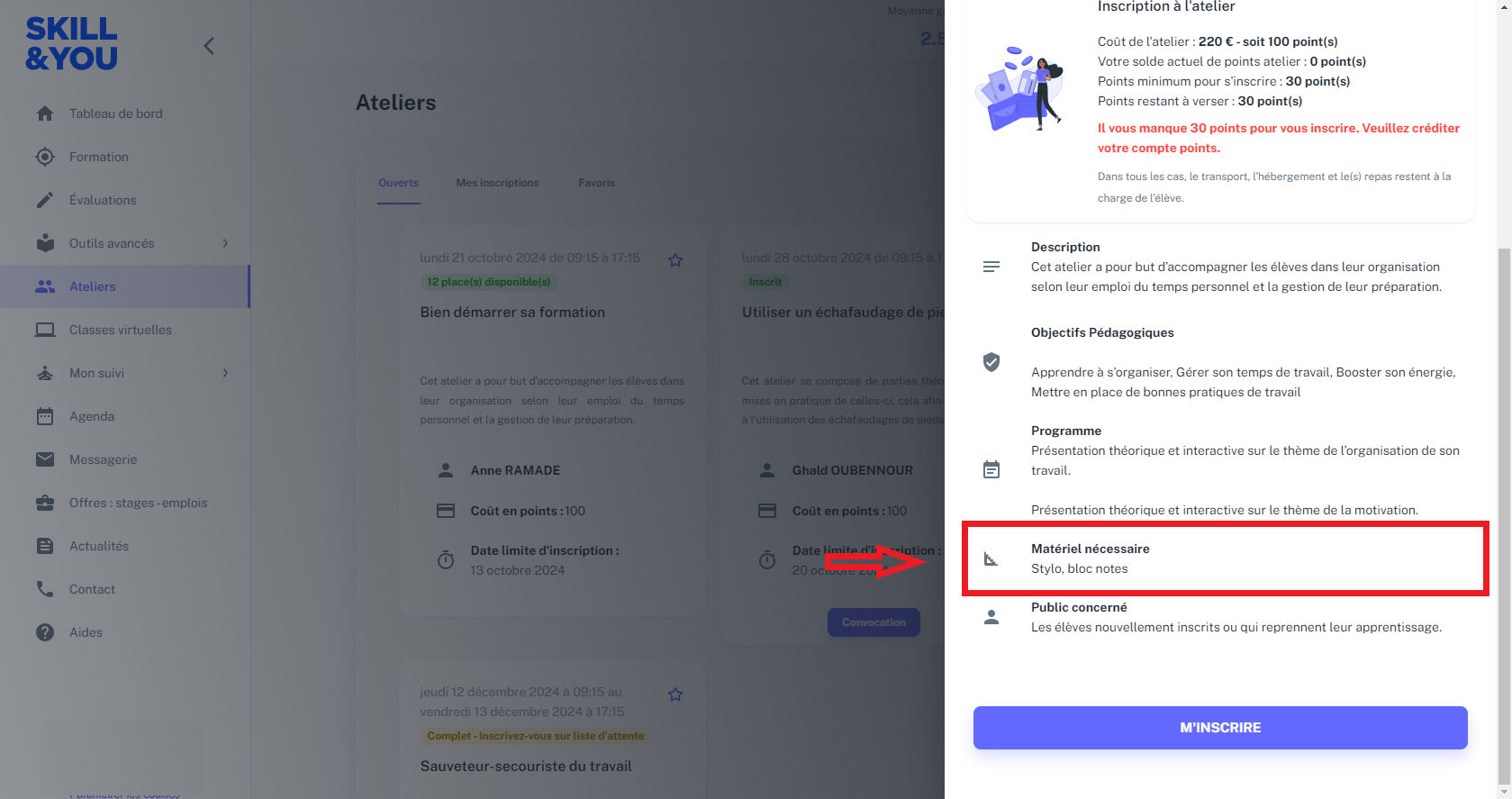Open the Aides question mark icon
This screenshot has height=799, width=1512.
(45, 632)
